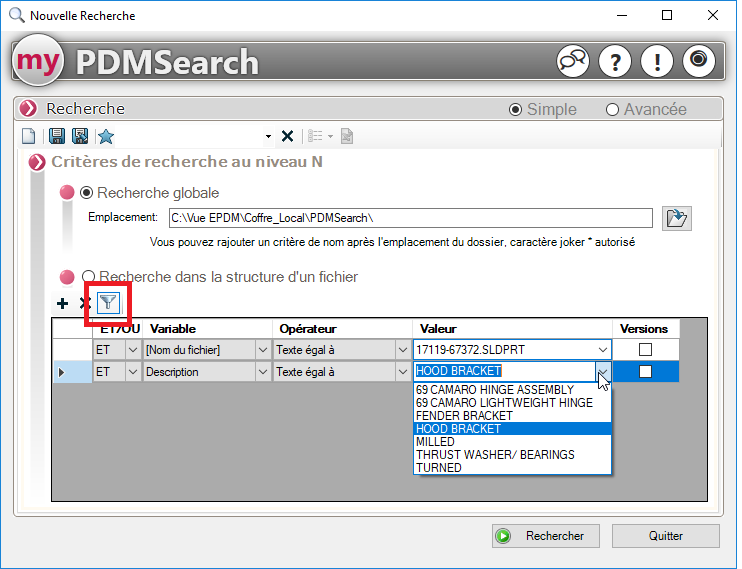Click the speech bubbles feedback icon
The width and height of the screenshot is (742, 569).
[573, 61]
